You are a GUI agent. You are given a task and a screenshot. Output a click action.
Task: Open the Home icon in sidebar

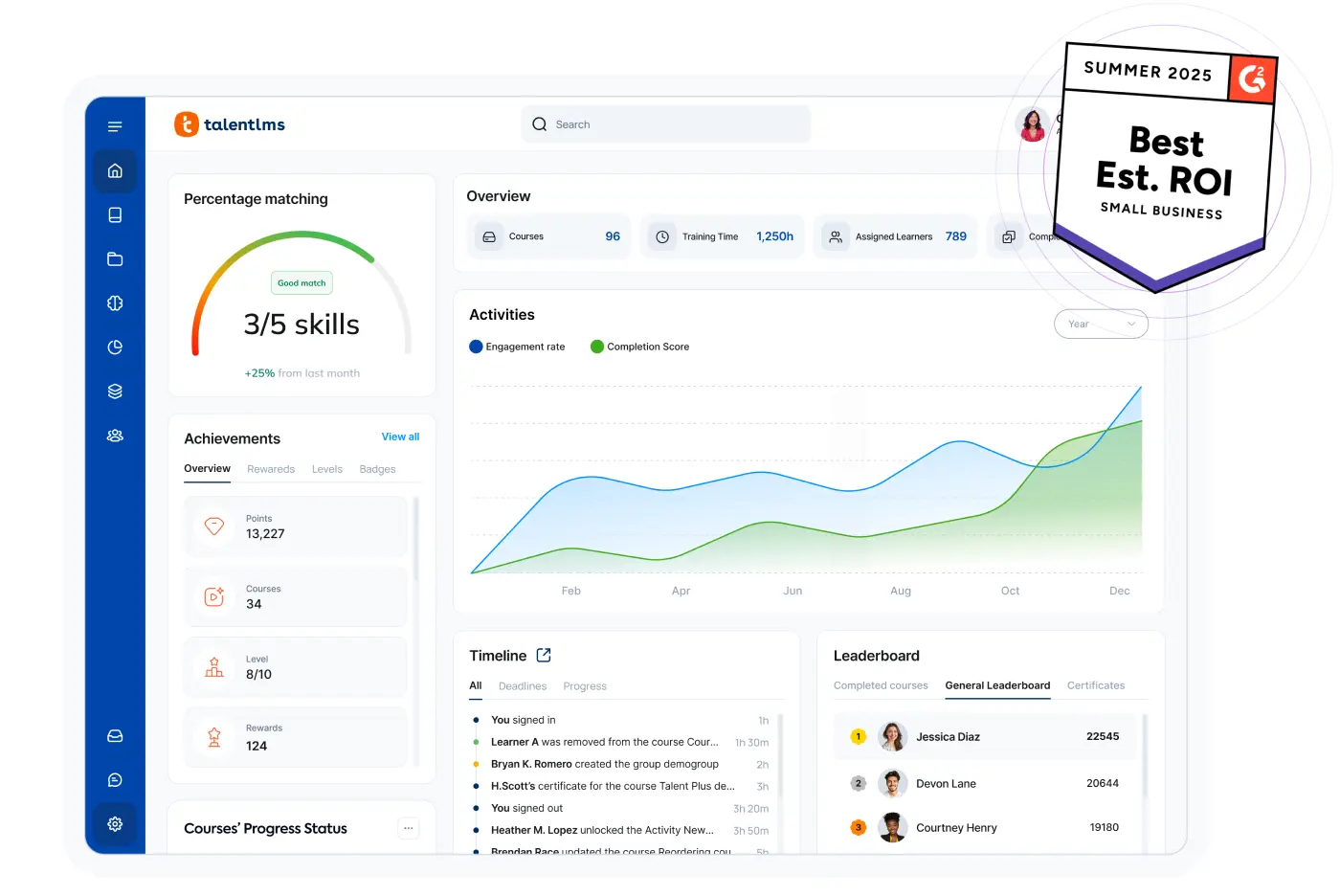tap(115, 171)
